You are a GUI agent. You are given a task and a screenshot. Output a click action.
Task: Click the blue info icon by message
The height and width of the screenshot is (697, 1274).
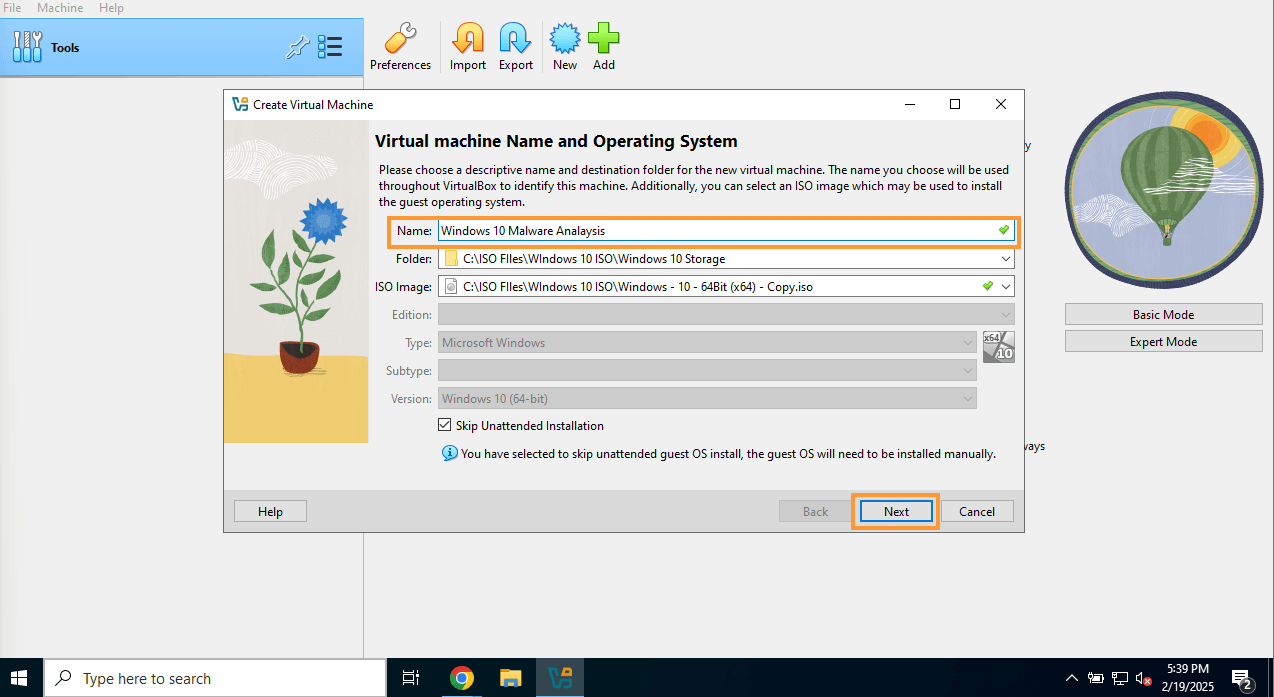pyautogui.click(x=450, y=453)
